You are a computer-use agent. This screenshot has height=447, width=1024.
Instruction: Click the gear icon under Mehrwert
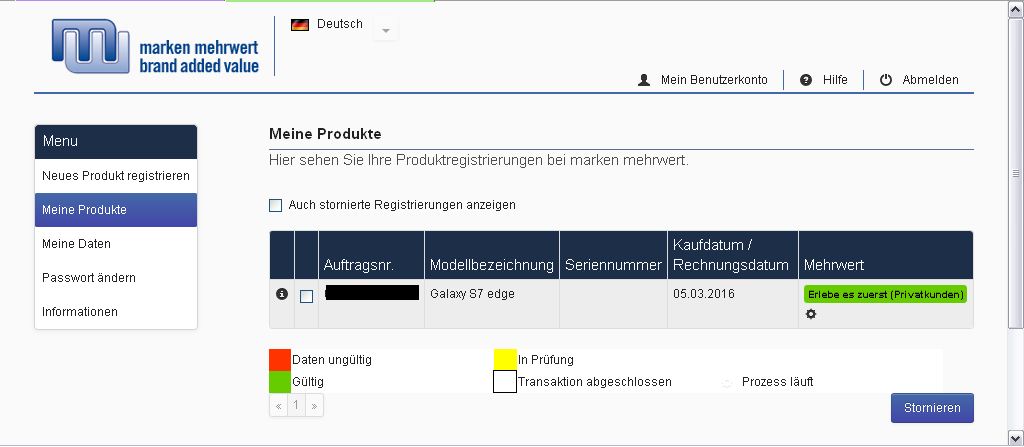click(x=811, y=314)
